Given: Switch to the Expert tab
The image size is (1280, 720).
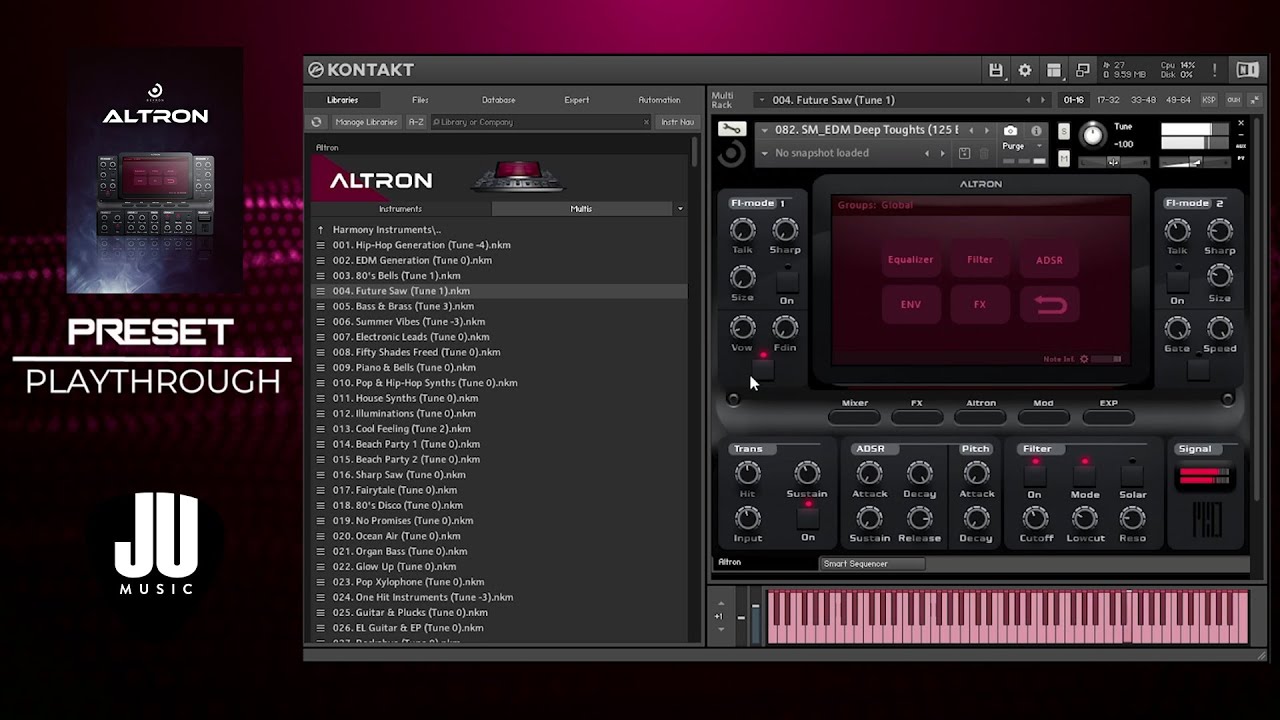Looking at the screenshot, I should pyautogui.click(x=576, y=100).
